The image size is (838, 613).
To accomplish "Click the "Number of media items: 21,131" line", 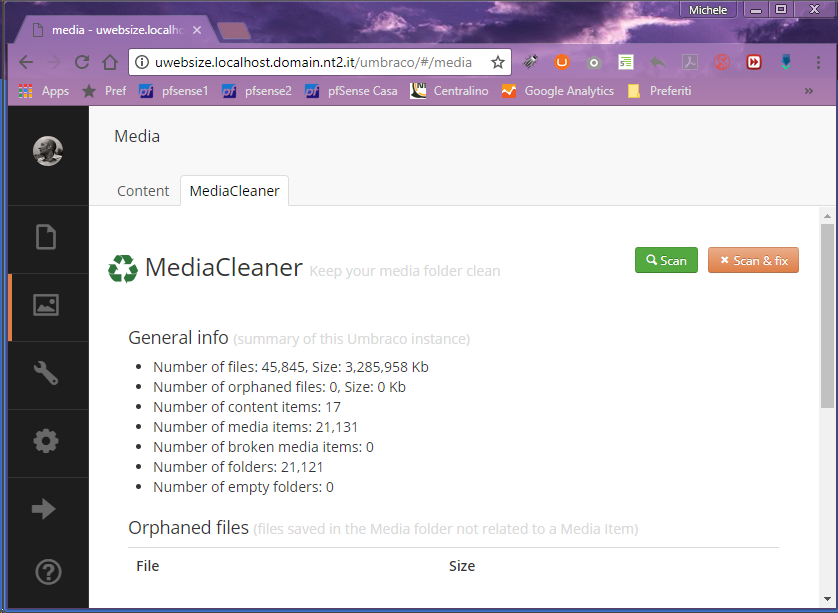I will coord(255,426).
